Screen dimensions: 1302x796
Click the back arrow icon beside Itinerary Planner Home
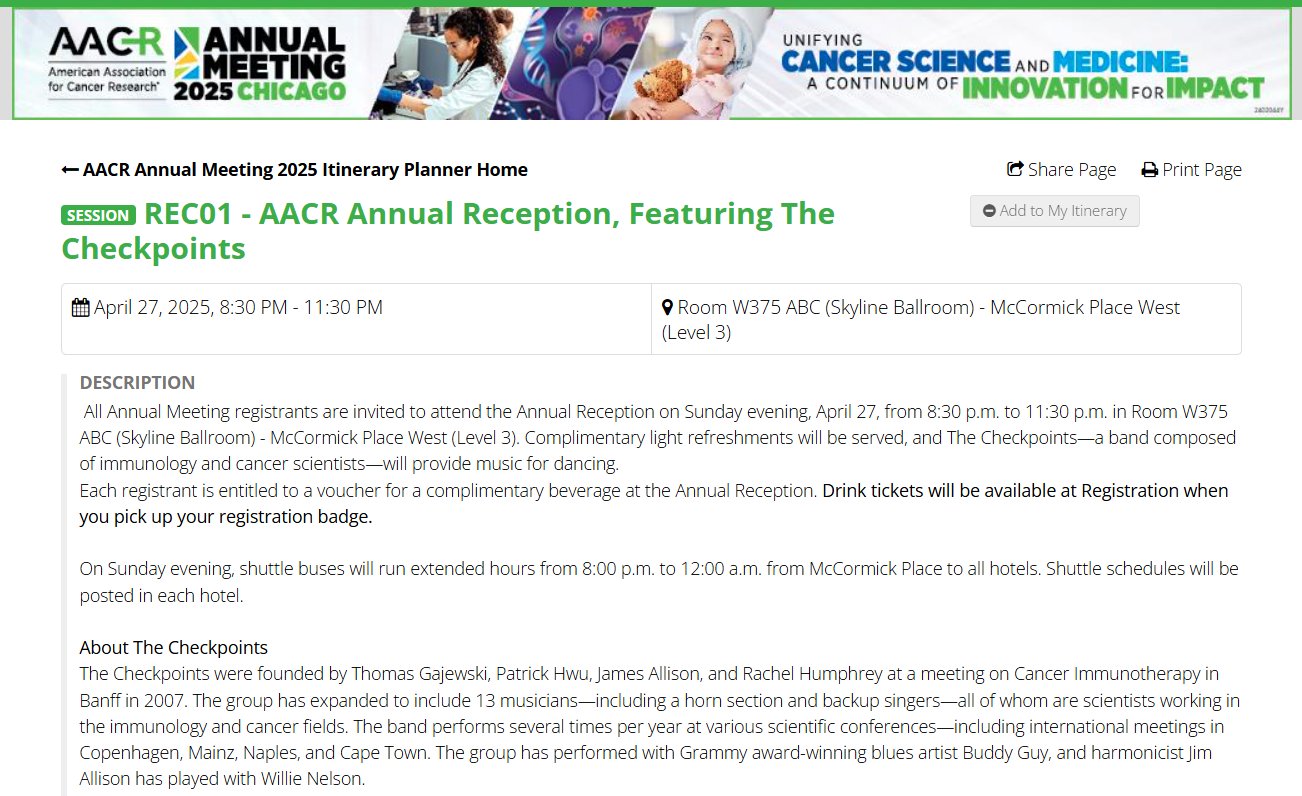tap(70, 170)
